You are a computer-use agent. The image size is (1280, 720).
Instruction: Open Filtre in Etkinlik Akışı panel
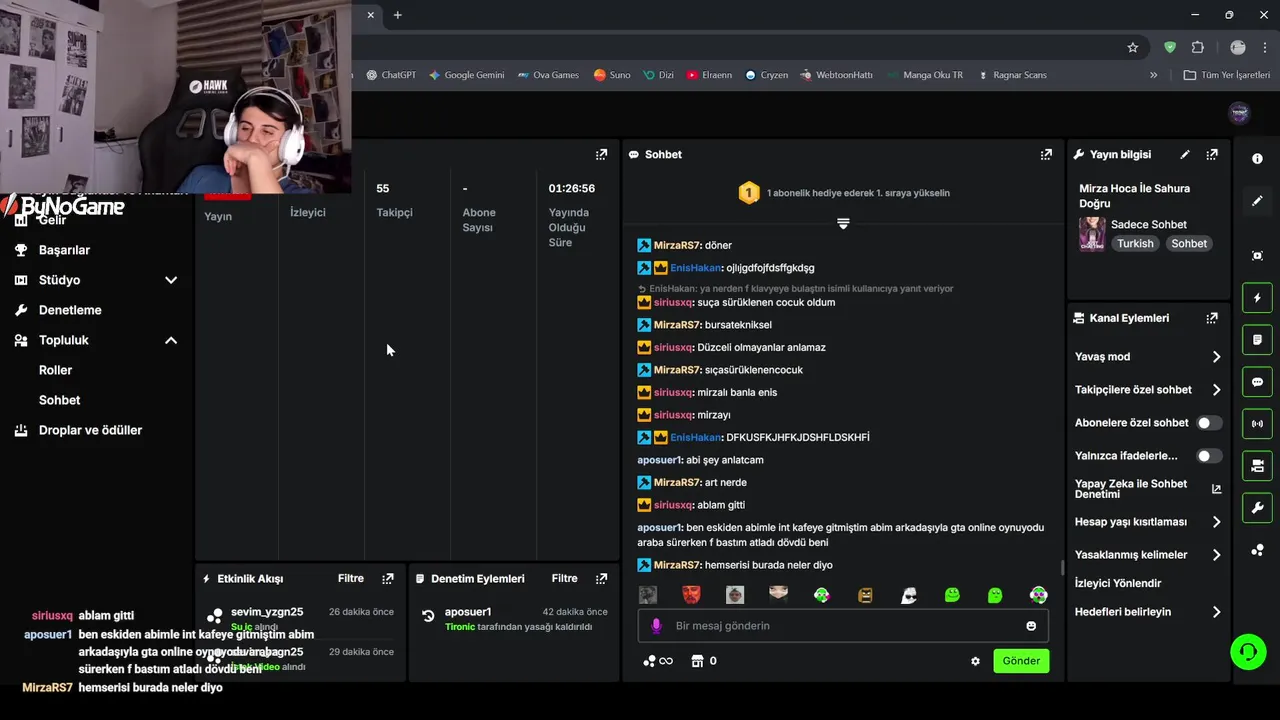(x=351, y=578)
